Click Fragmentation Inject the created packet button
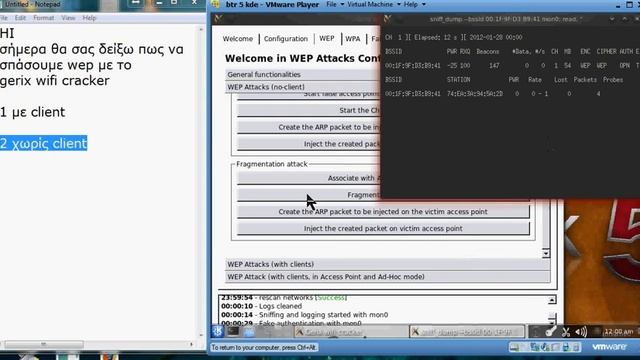This screenshot has height=360, width=640. pos(383,229)
